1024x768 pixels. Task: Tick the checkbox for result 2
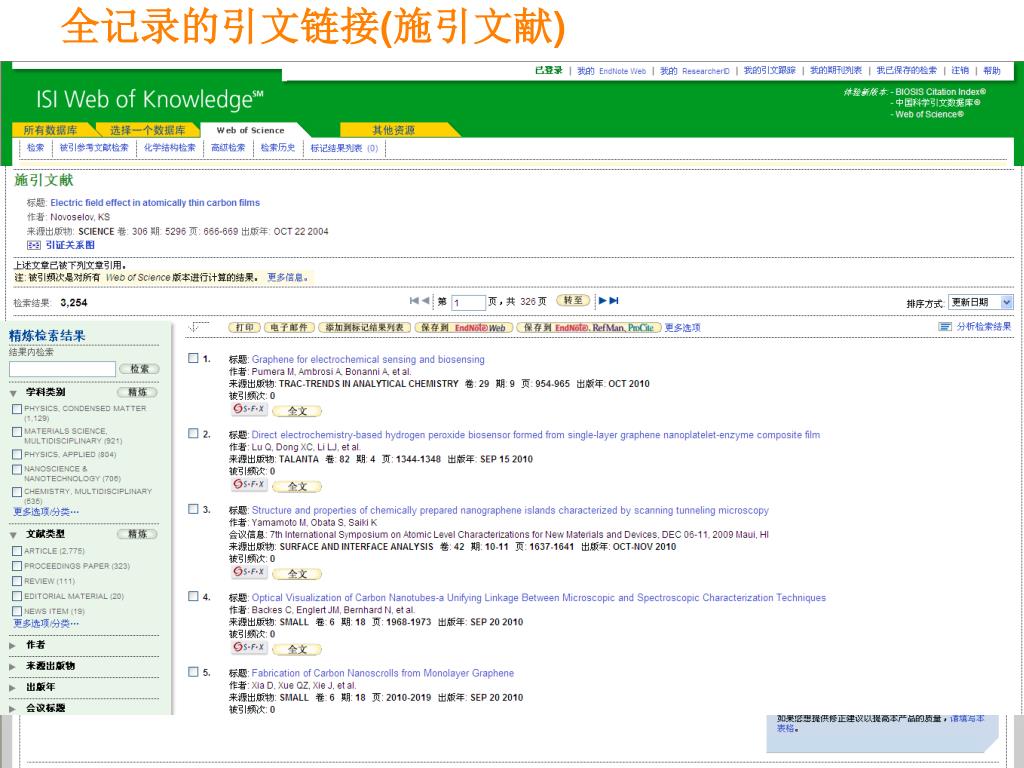click(x=193, y=433)
